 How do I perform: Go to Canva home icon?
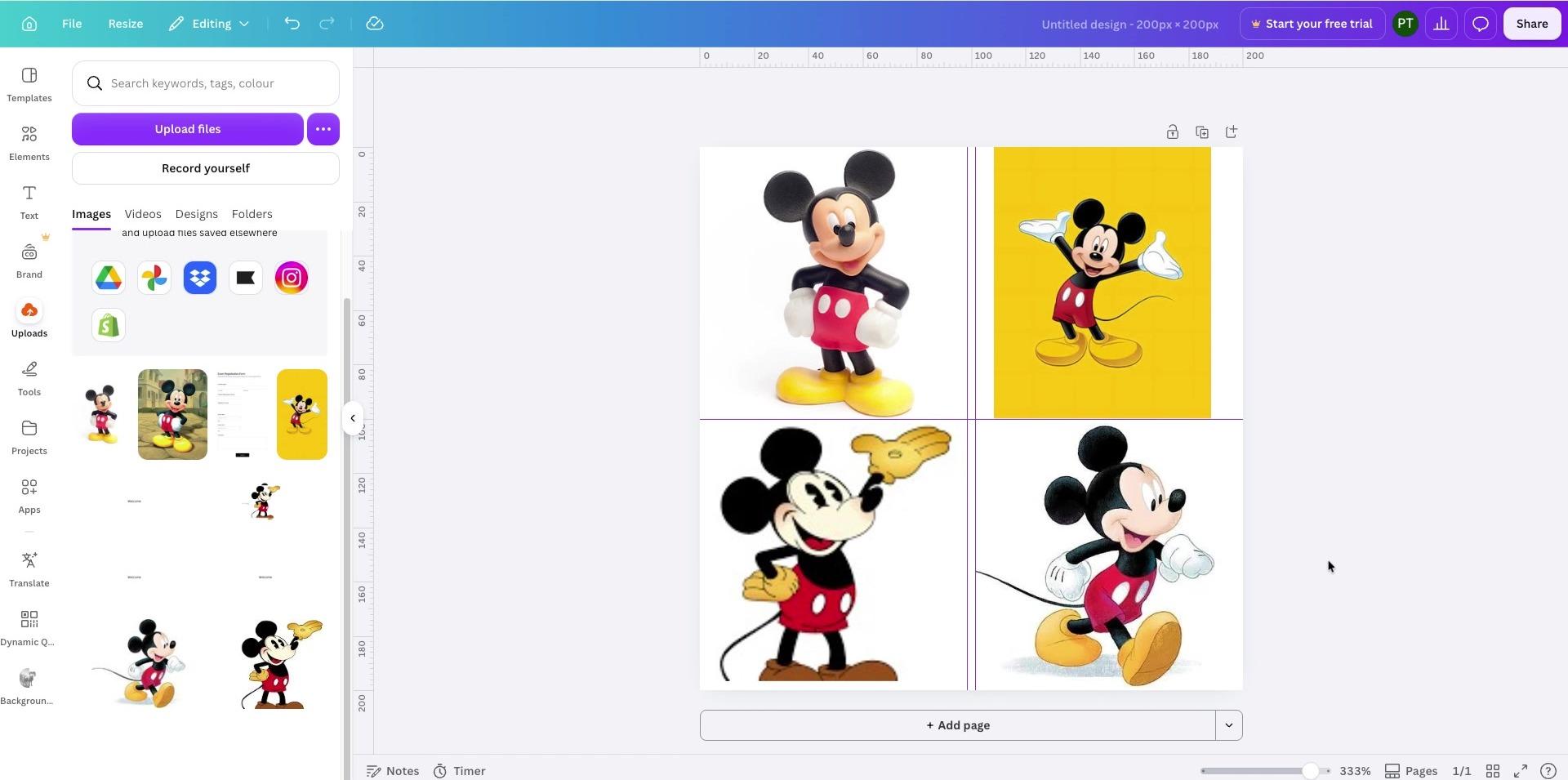click(29, 24)
